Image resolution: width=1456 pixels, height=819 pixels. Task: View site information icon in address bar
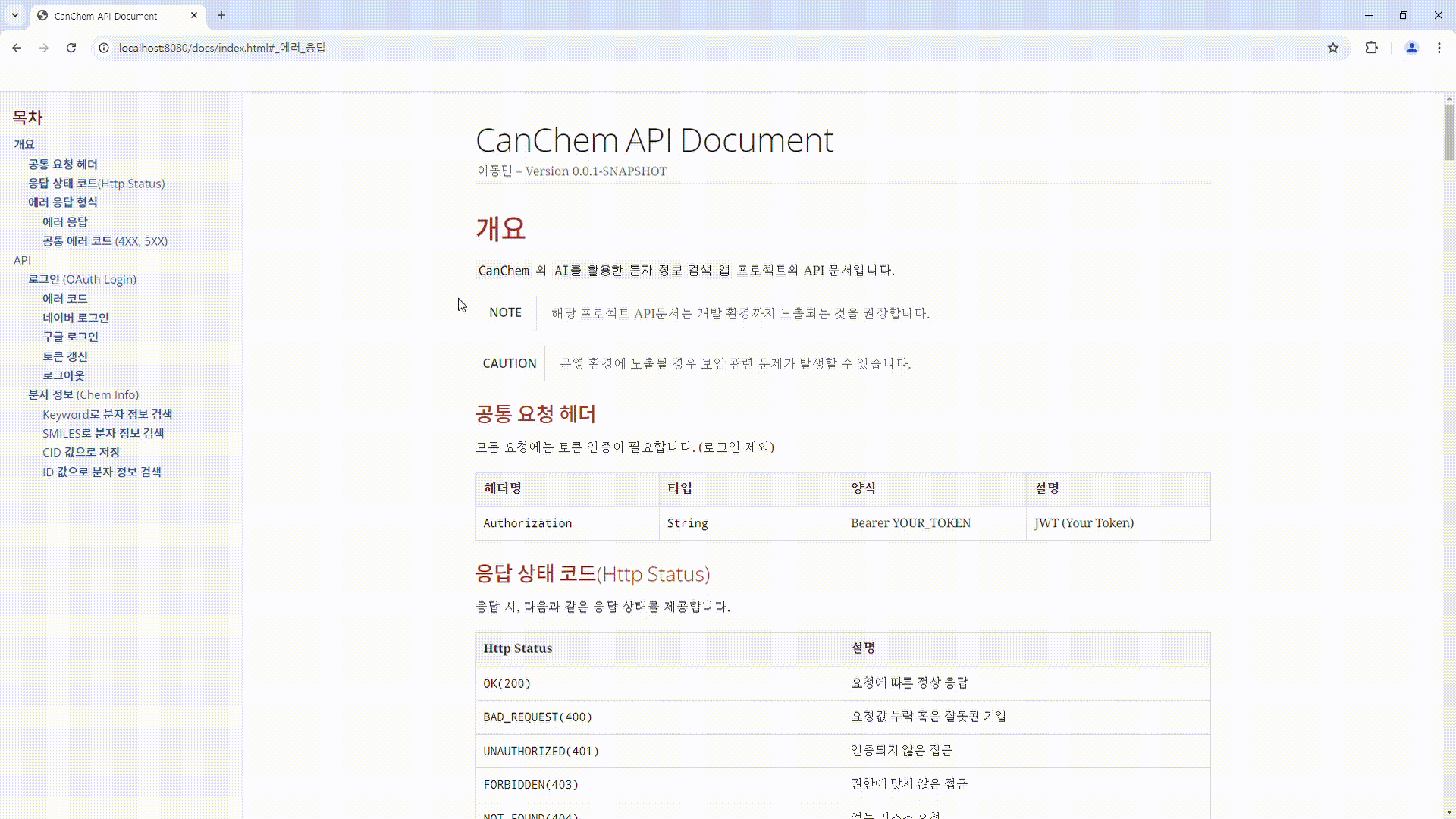(105, 48)
